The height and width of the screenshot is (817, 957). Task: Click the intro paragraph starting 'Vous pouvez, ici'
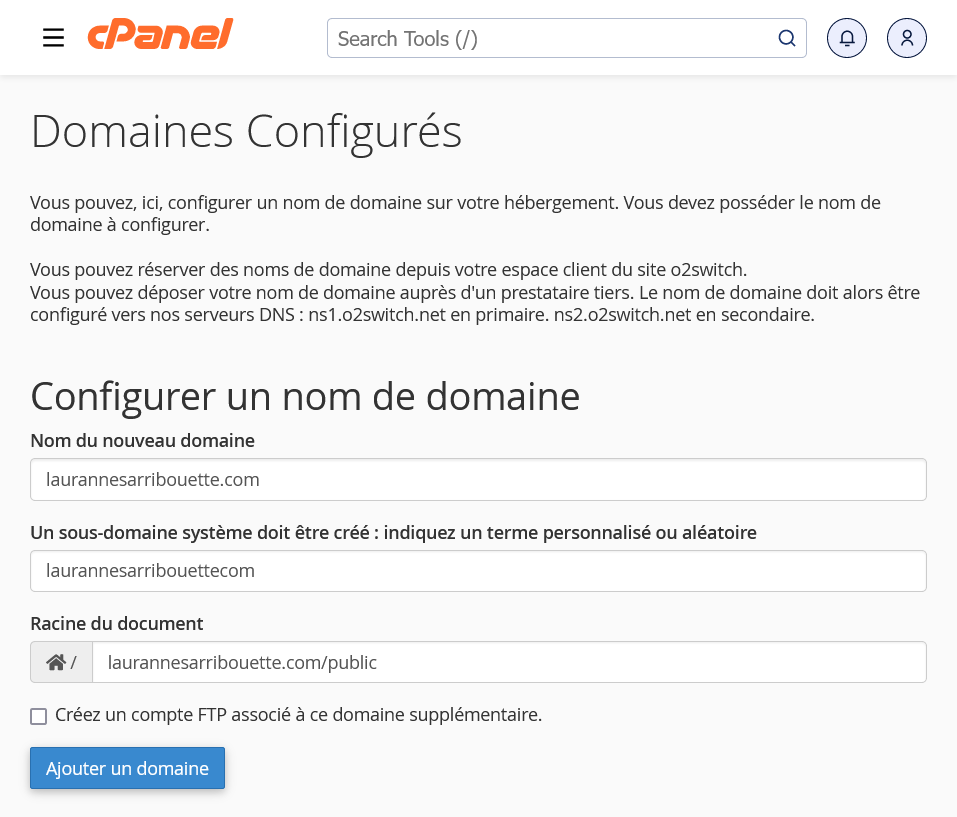[x=455, y=214]
